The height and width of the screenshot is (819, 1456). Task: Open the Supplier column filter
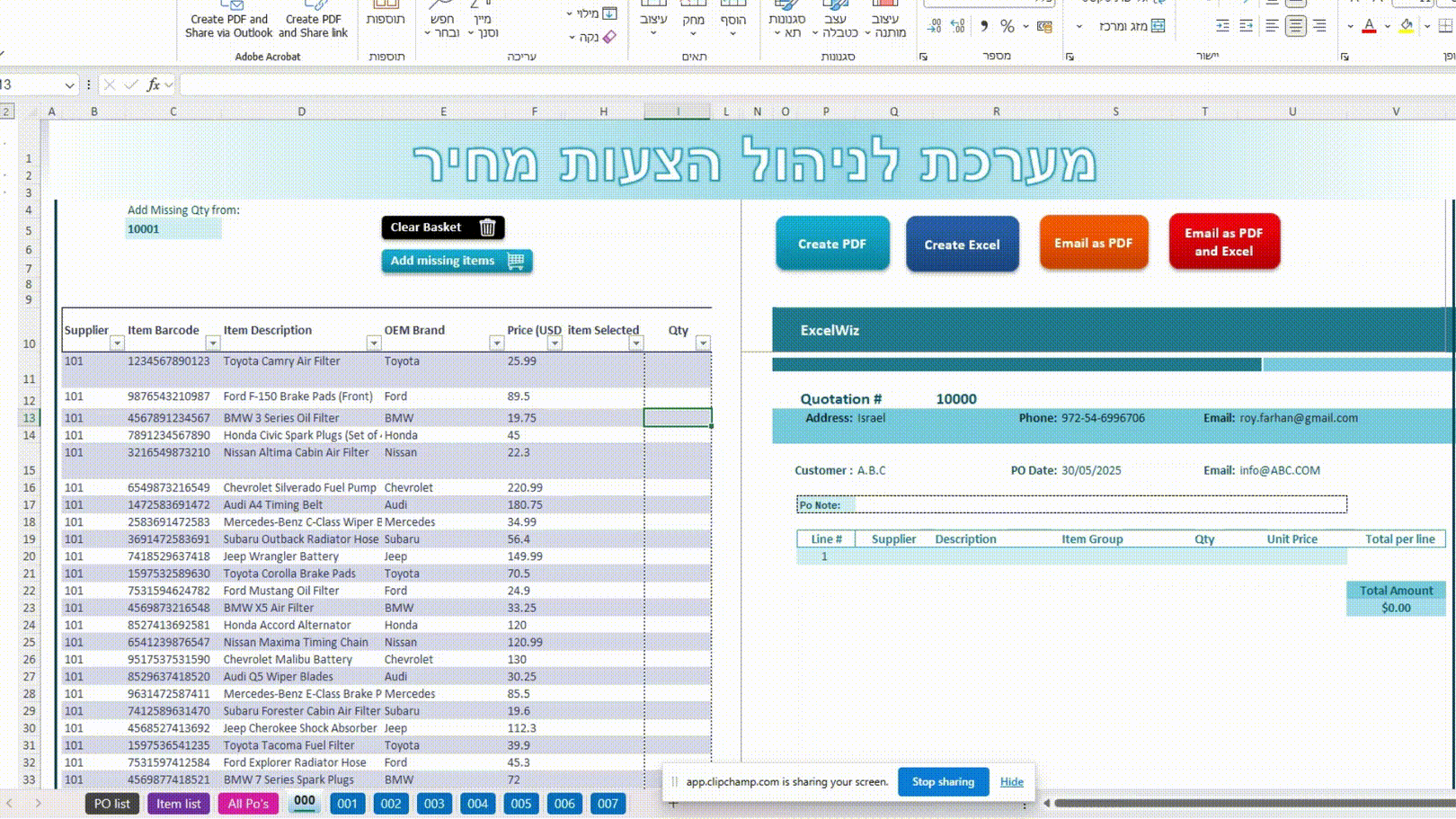(117, 343)
